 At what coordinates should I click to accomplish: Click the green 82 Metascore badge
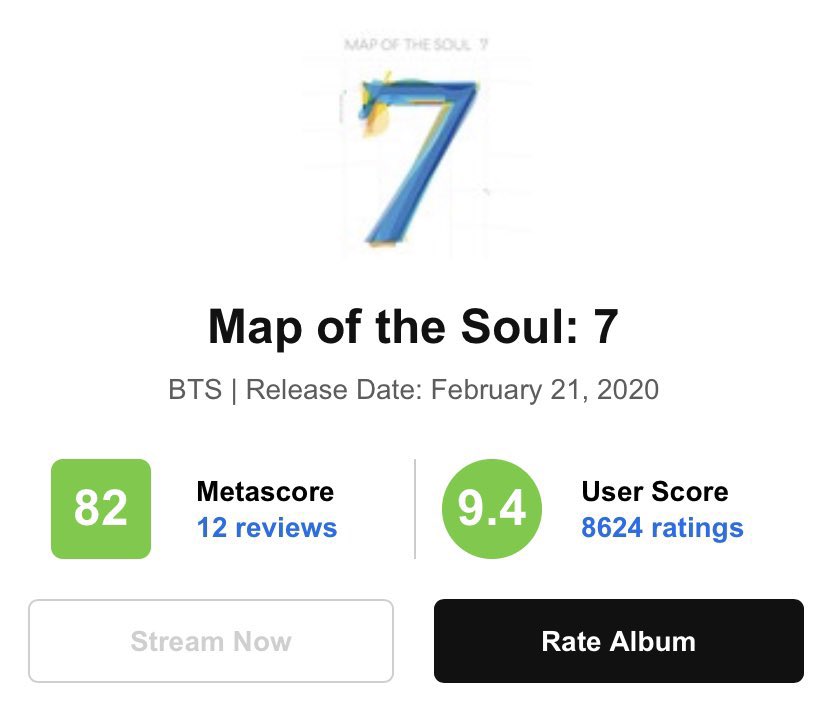click(101, 509)
